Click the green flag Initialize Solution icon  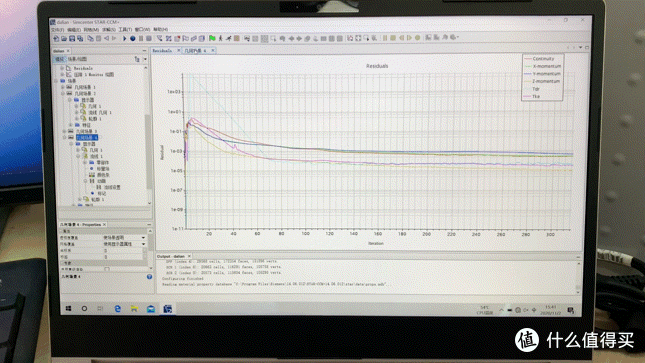click(212, 38)
